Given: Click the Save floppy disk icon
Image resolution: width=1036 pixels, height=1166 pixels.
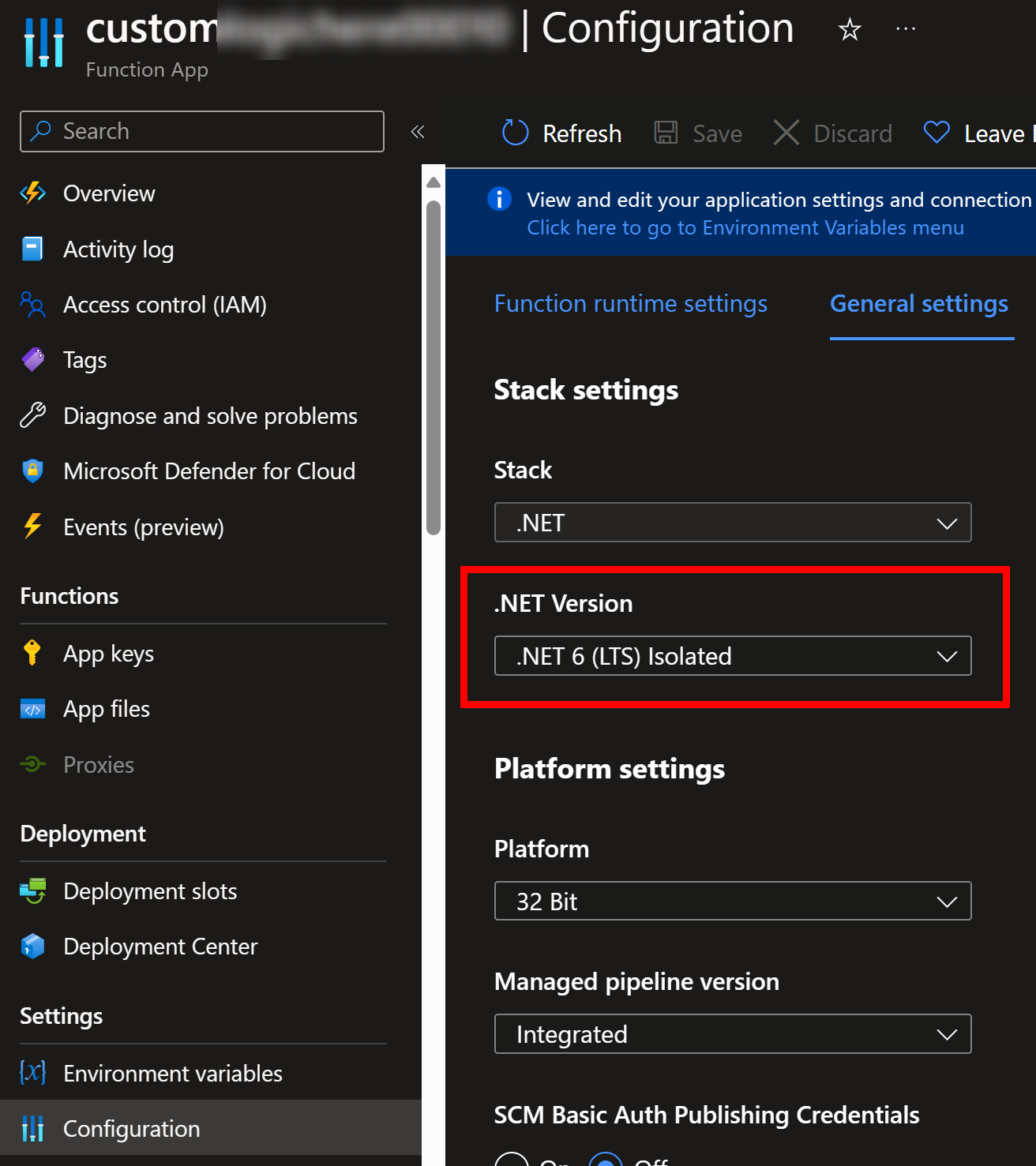Looking at the screenshot, I should 666,133.
